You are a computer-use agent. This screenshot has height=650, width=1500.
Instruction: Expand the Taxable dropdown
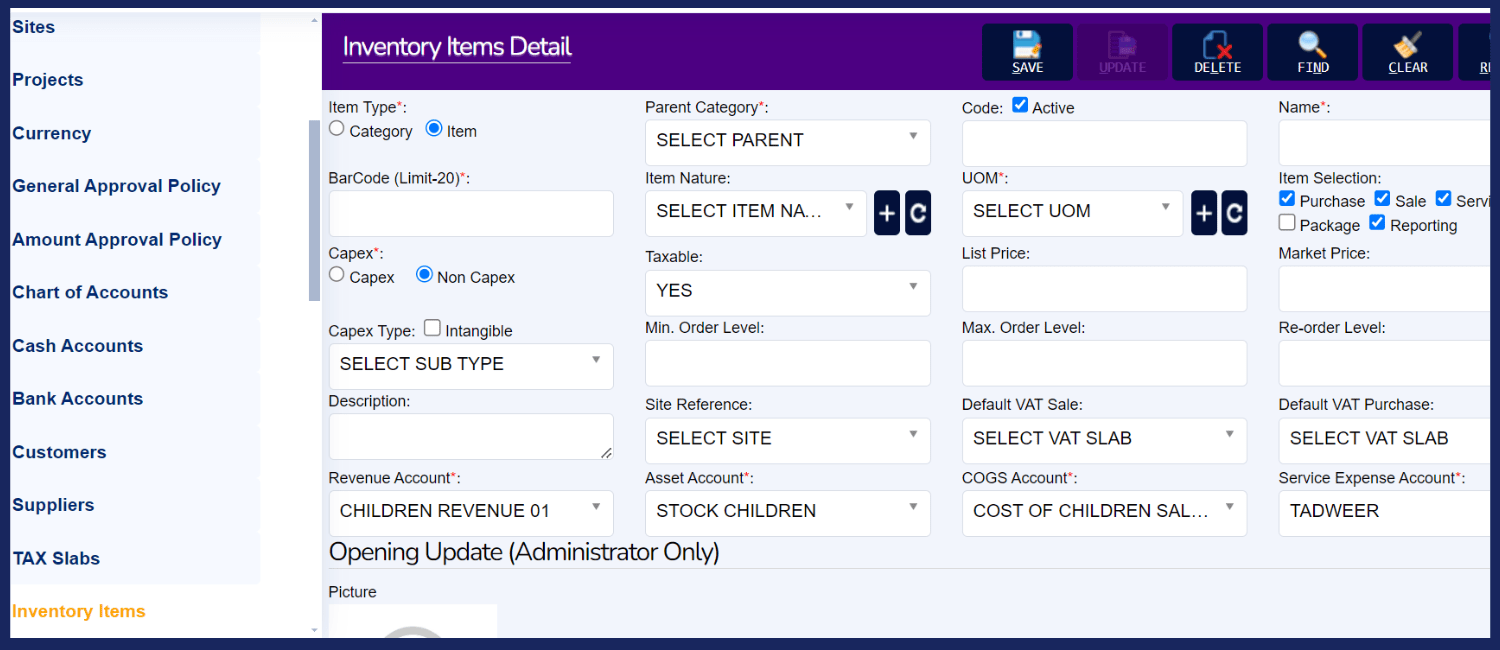click(787, 291)
